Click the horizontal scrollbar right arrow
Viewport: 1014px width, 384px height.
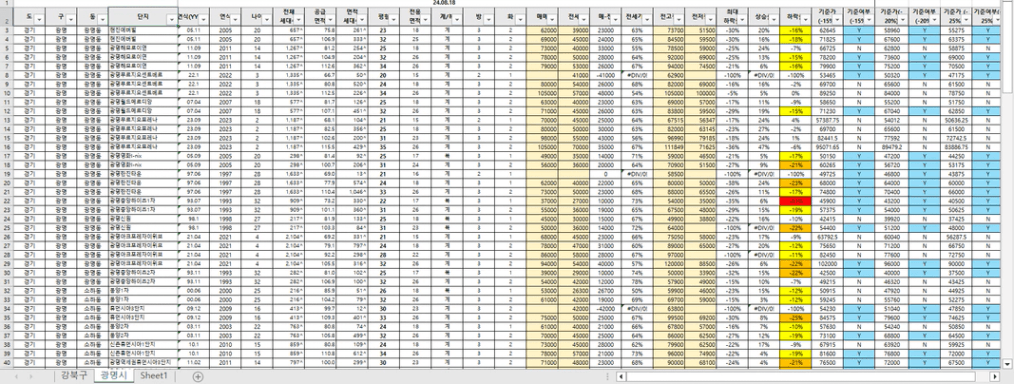click(995, 376)
